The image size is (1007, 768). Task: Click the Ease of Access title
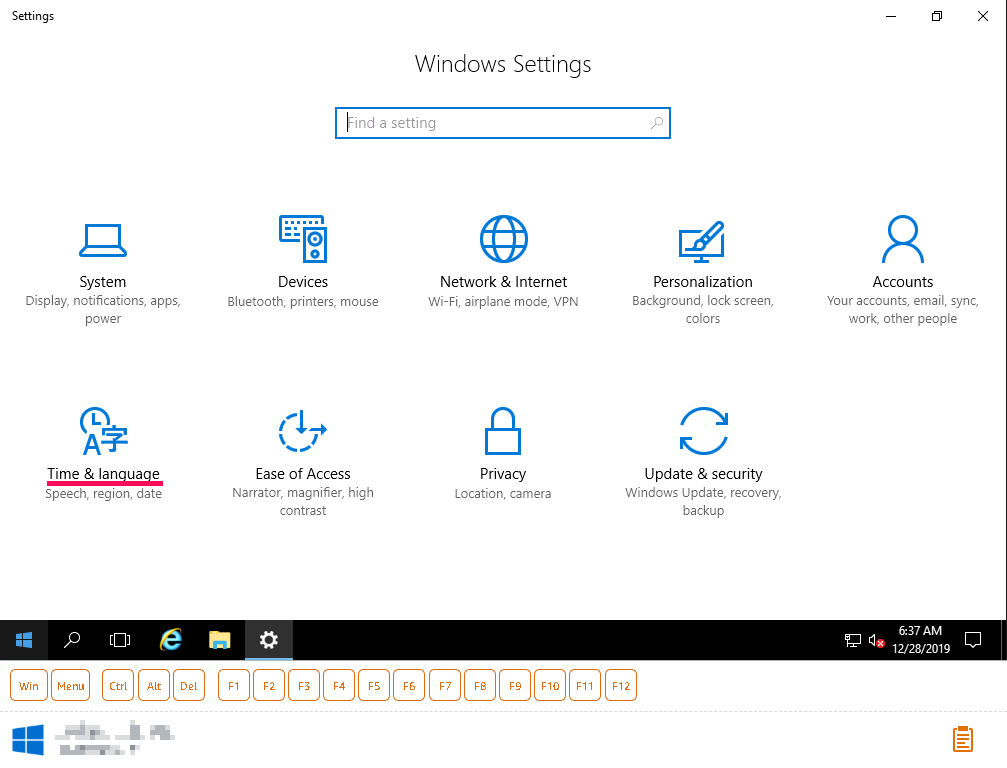point(302,474)
